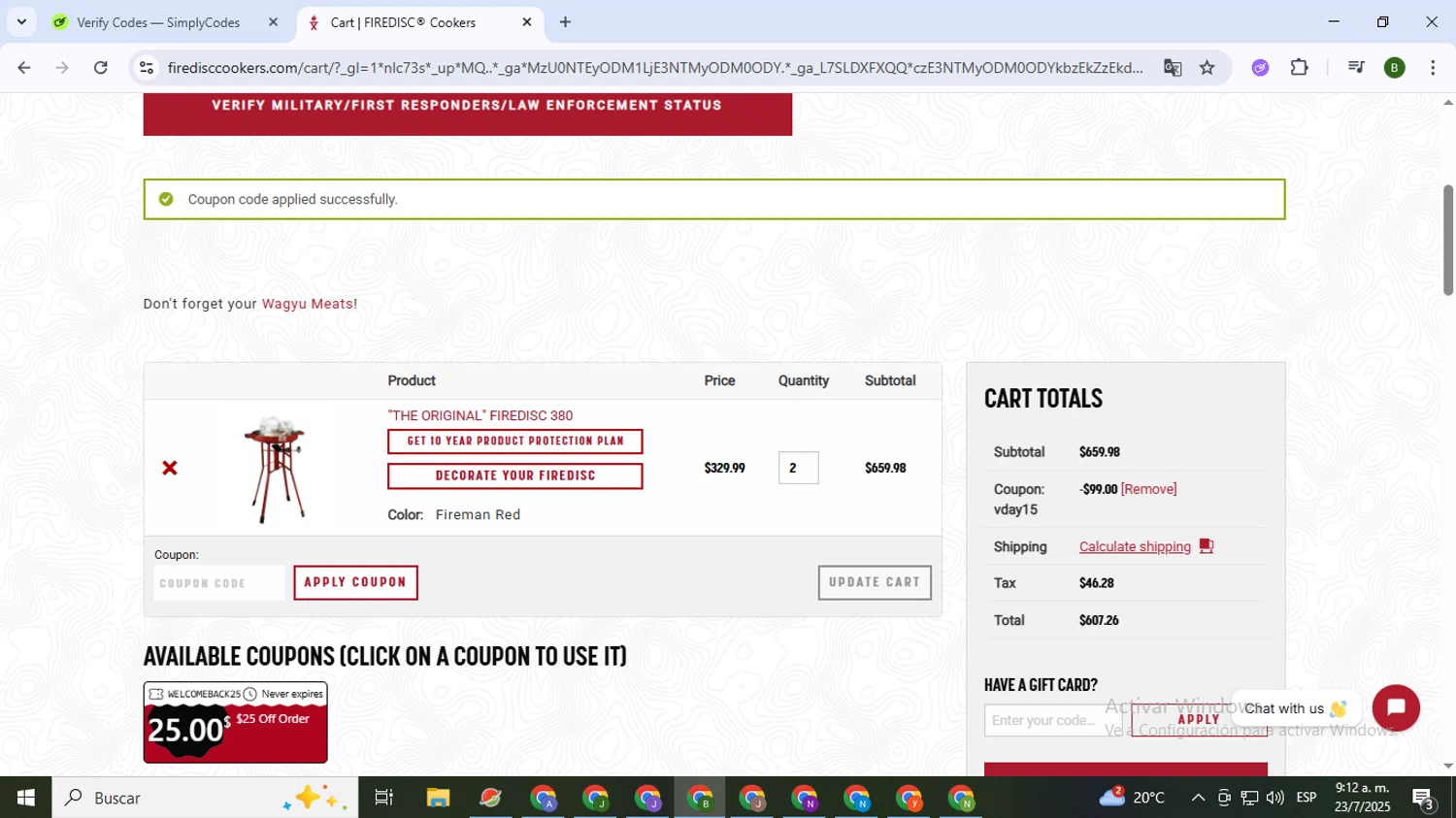Open site information icon in address bar
Viewport: 1456px width, 818px height.
pos(147,68)
